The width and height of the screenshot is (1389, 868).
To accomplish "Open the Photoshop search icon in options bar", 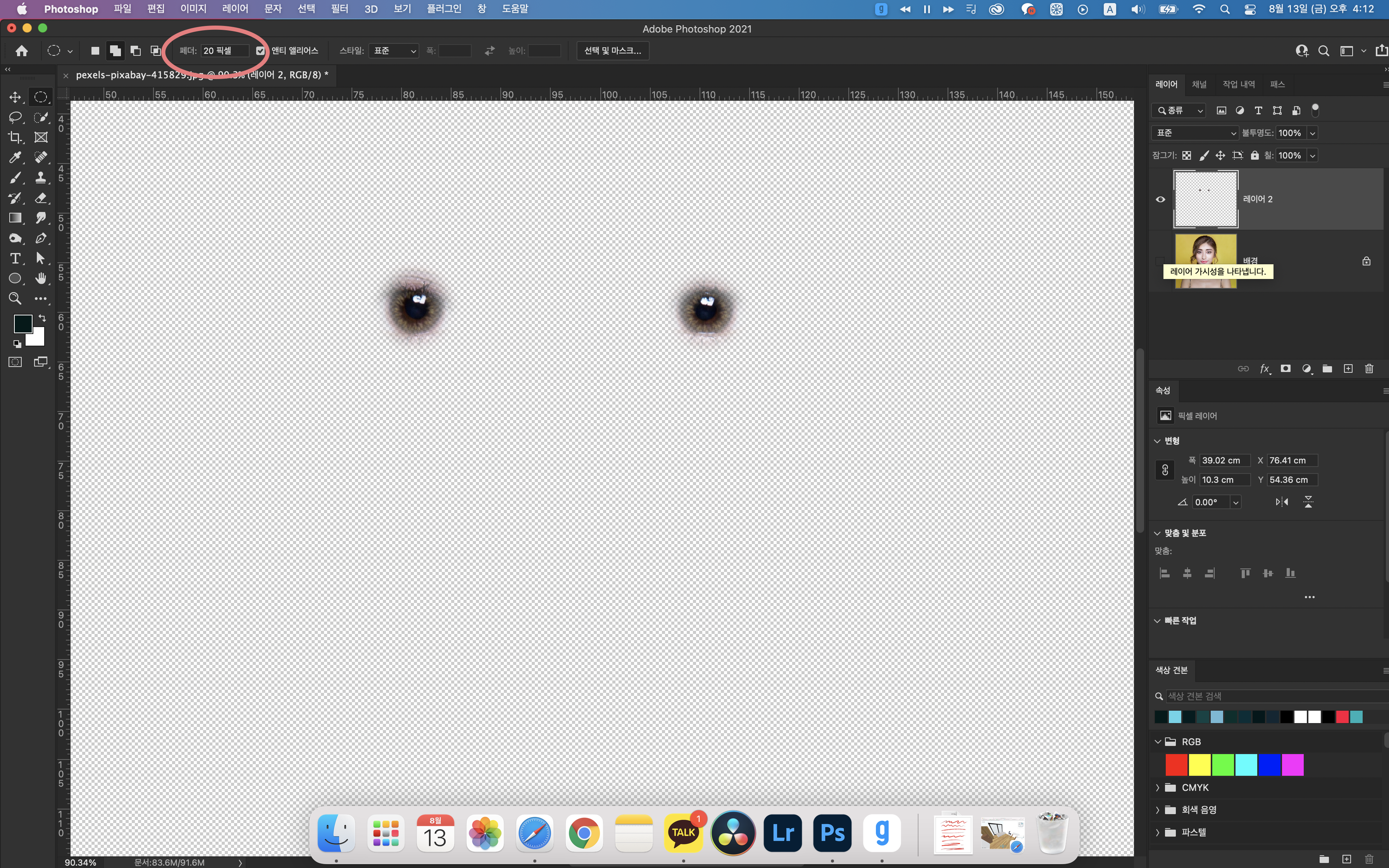I will click(x=1324, y=50).
